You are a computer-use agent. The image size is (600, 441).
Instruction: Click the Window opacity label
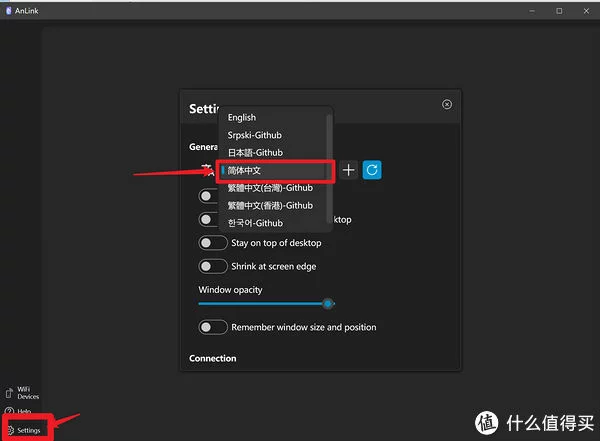(x=230, y=290)
